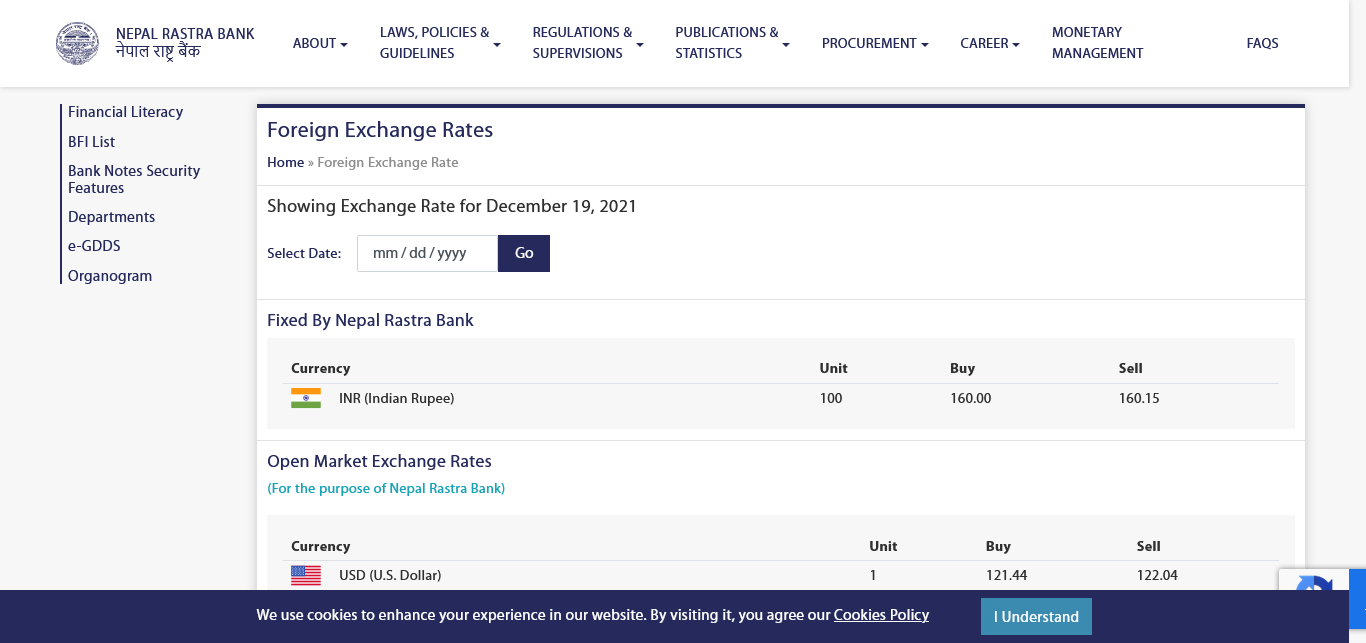Expand Regulations & Supervisions menu
The image size is (1366, 643).
point(587,43)
